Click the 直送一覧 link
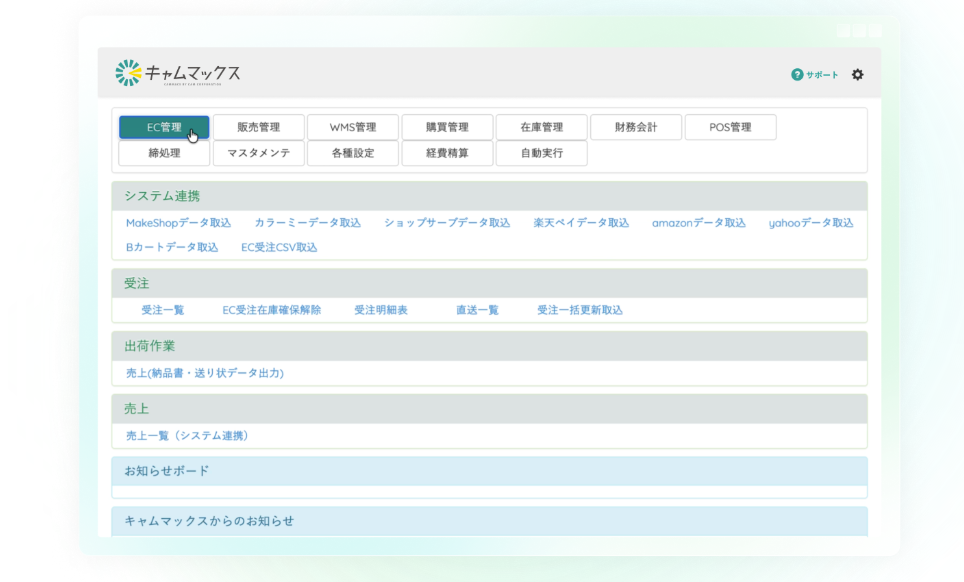 click(x=477, y=310)
